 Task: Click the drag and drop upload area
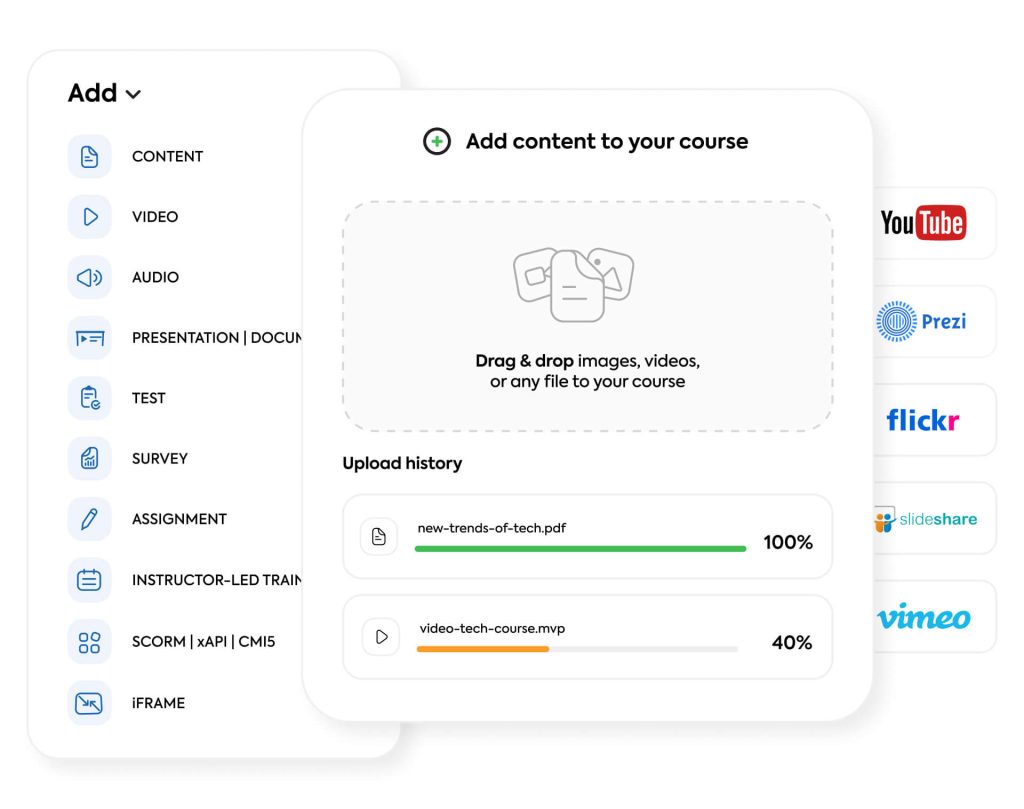click(x=587, y=316)
